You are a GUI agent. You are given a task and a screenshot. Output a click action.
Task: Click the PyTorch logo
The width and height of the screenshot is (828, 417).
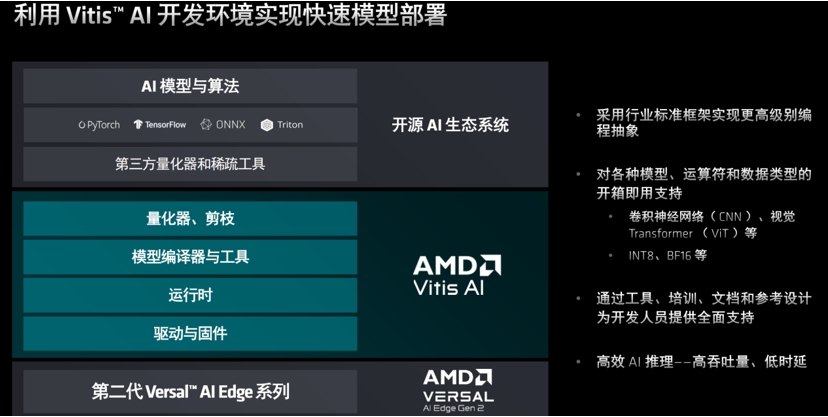tap(99, 125)
